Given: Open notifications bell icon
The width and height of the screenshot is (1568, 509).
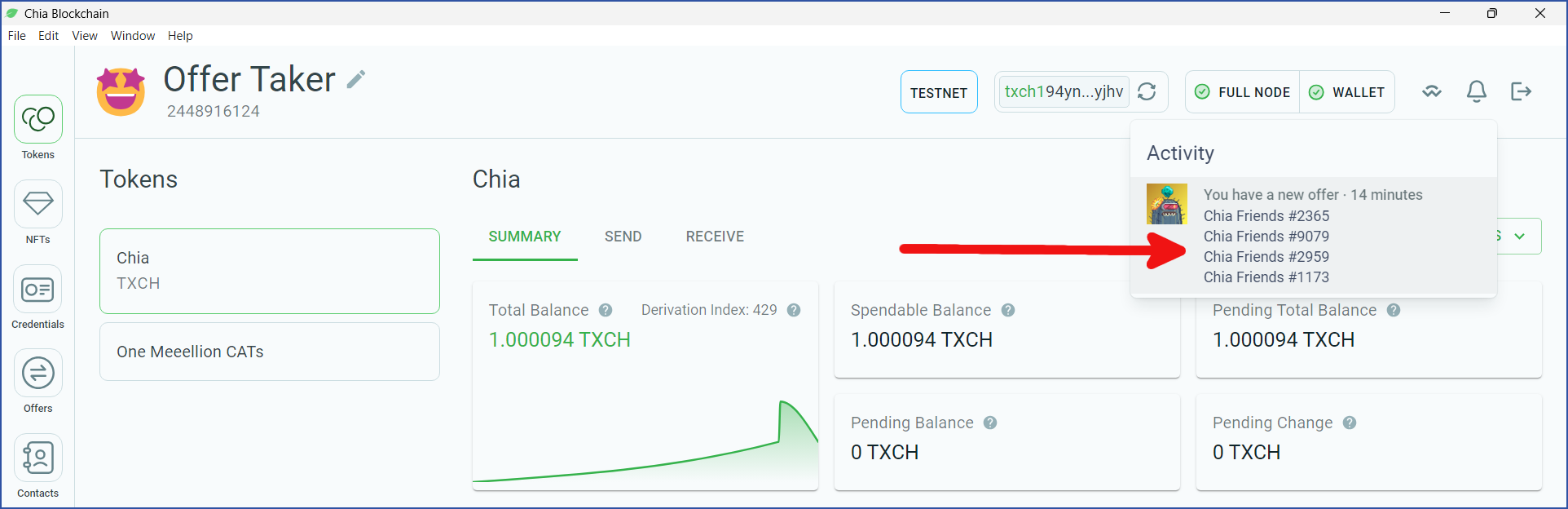Looking at the screenshot, I should pos(1477,91).
